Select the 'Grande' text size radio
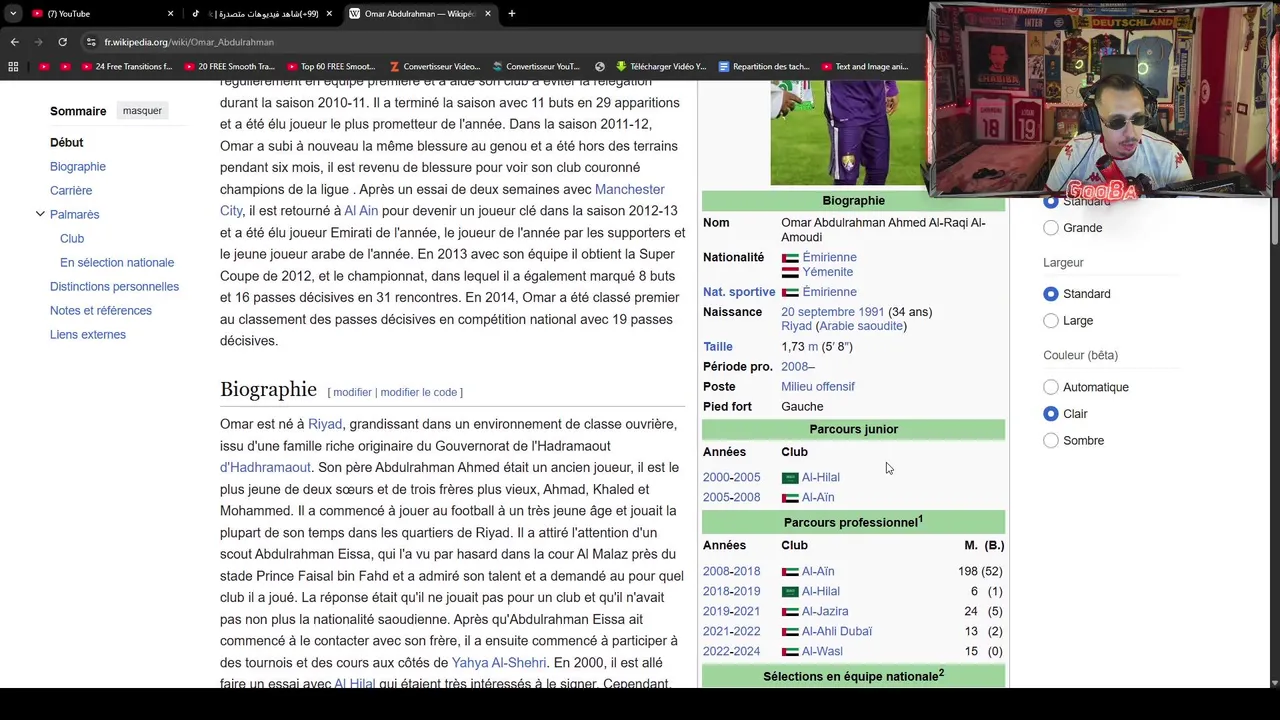The height and width of the screenshot is (720, 1280). coord(1051,228)
